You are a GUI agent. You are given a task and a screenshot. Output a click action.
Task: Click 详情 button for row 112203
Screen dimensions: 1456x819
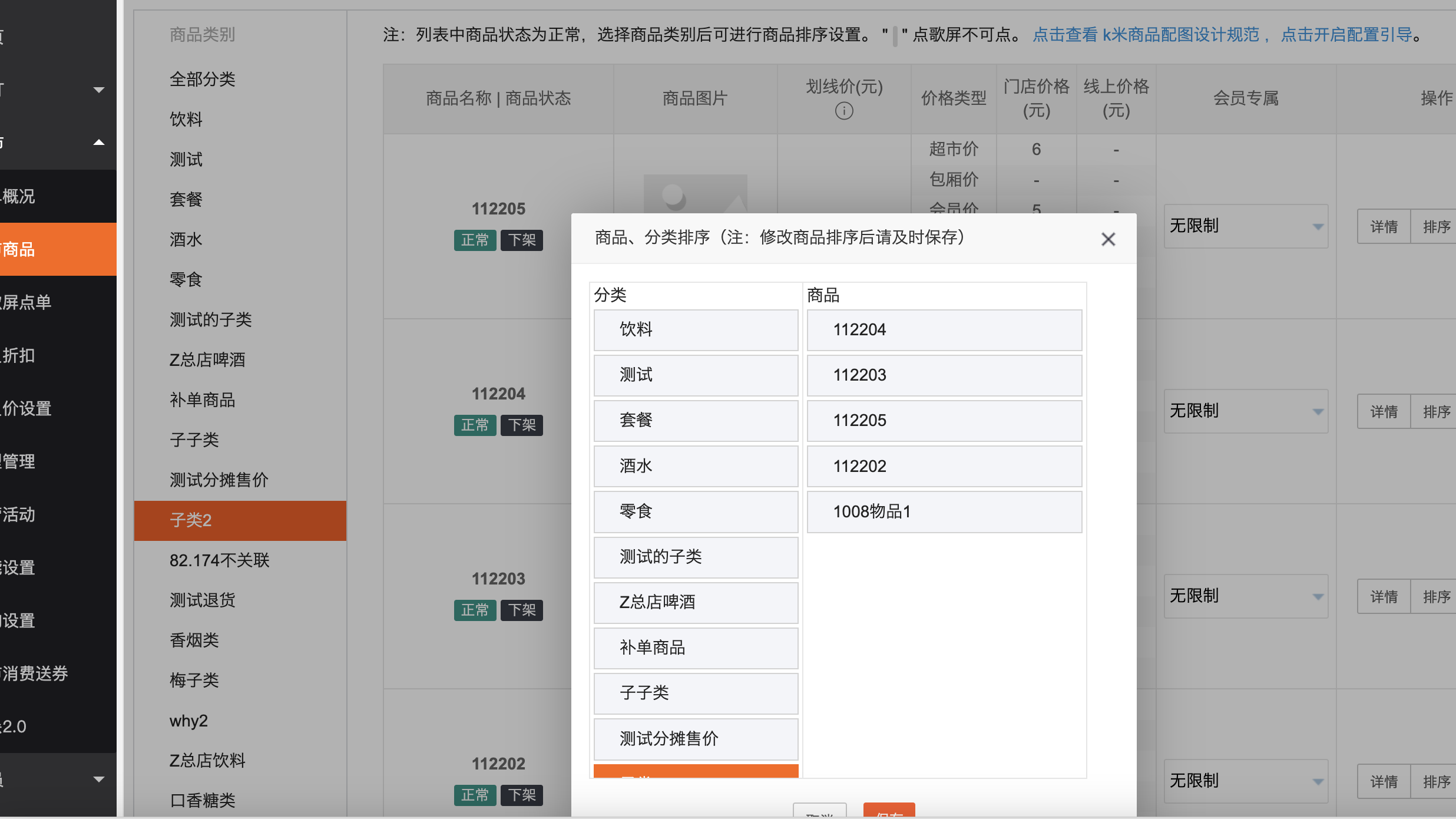[1384, 596]
